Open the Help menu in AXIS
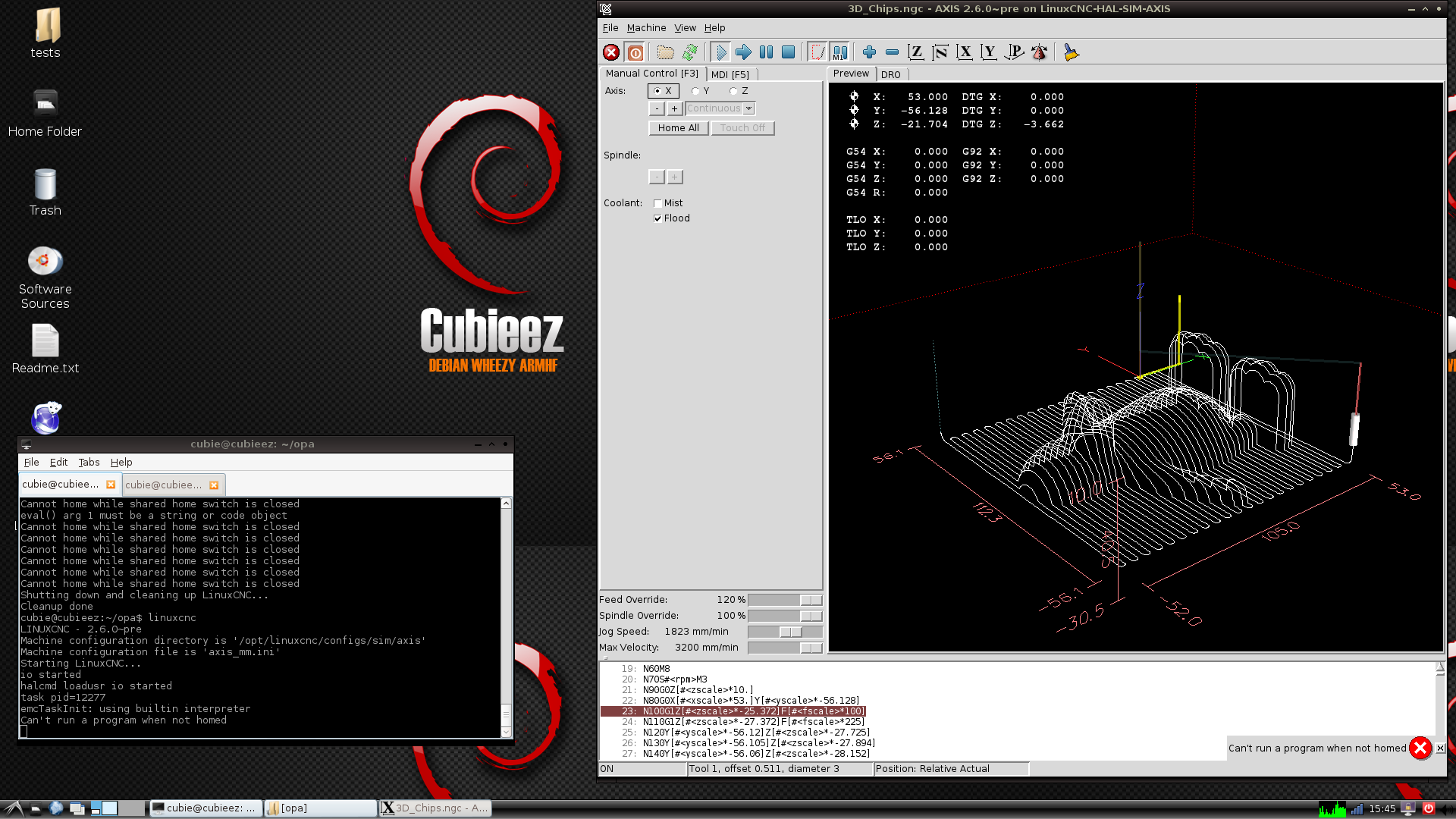The height and width of the screenshot is (819, 1456). [x=714, y=28]
